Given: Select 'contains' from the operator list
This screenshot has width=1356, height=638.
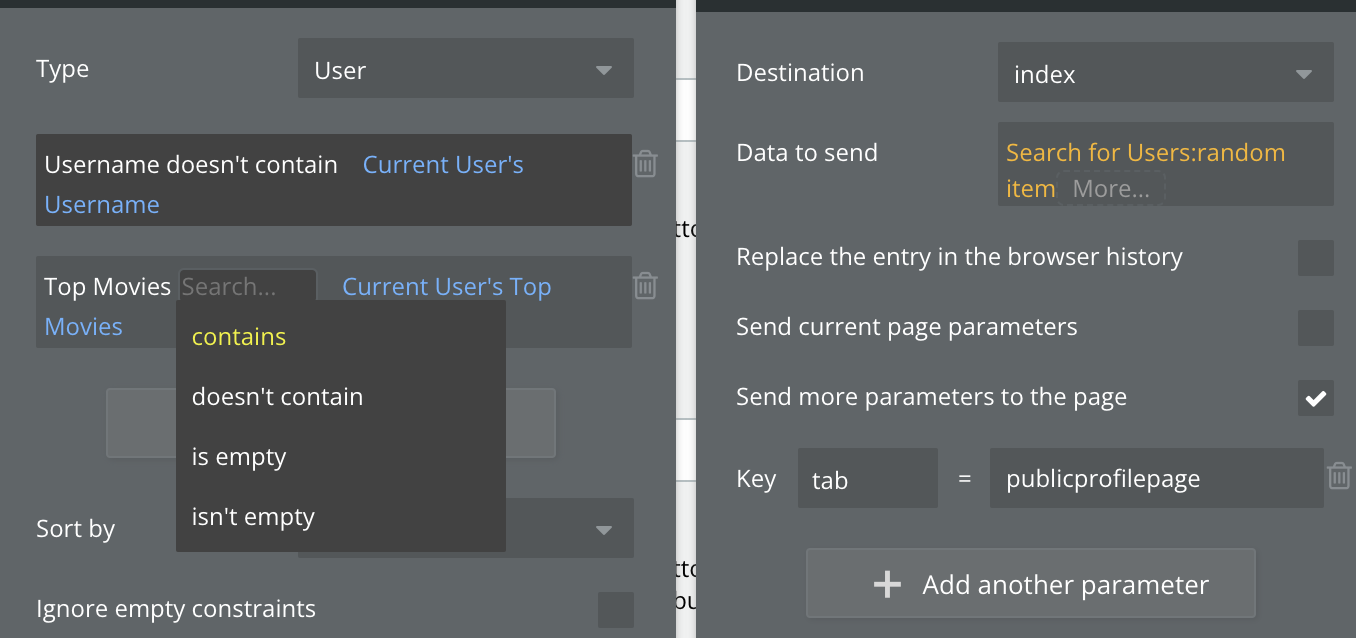Looking at the screenshot, I should point(239,337).
